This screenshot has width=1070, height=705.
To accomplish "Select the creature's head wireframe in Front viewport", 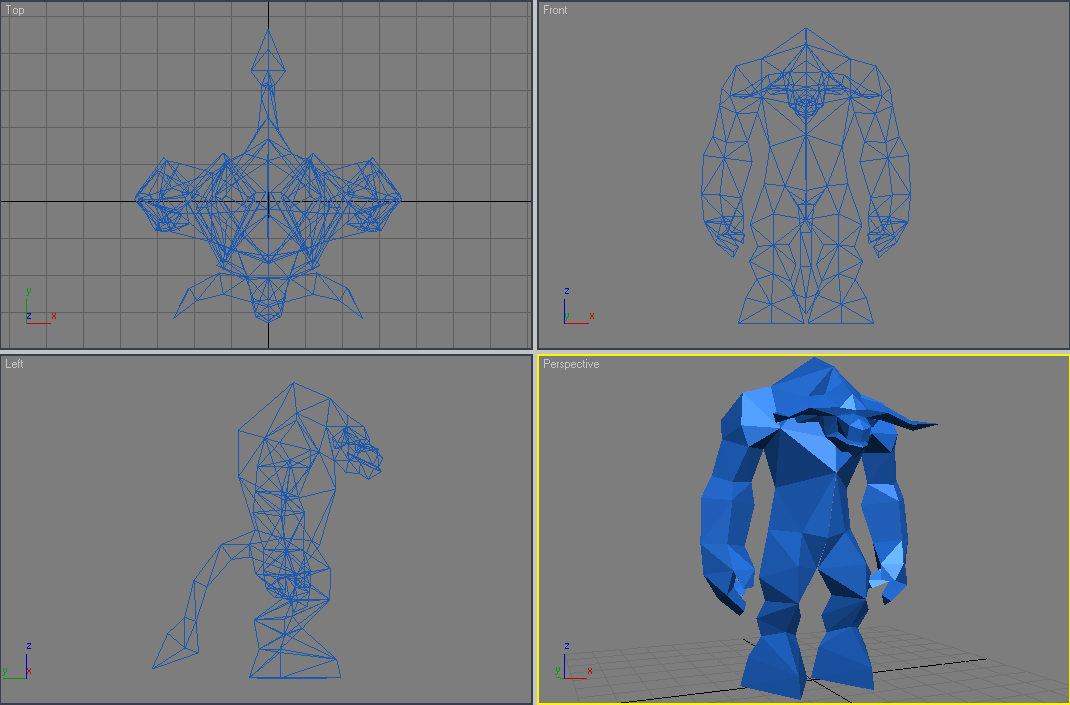I will (x=806, y=104).
